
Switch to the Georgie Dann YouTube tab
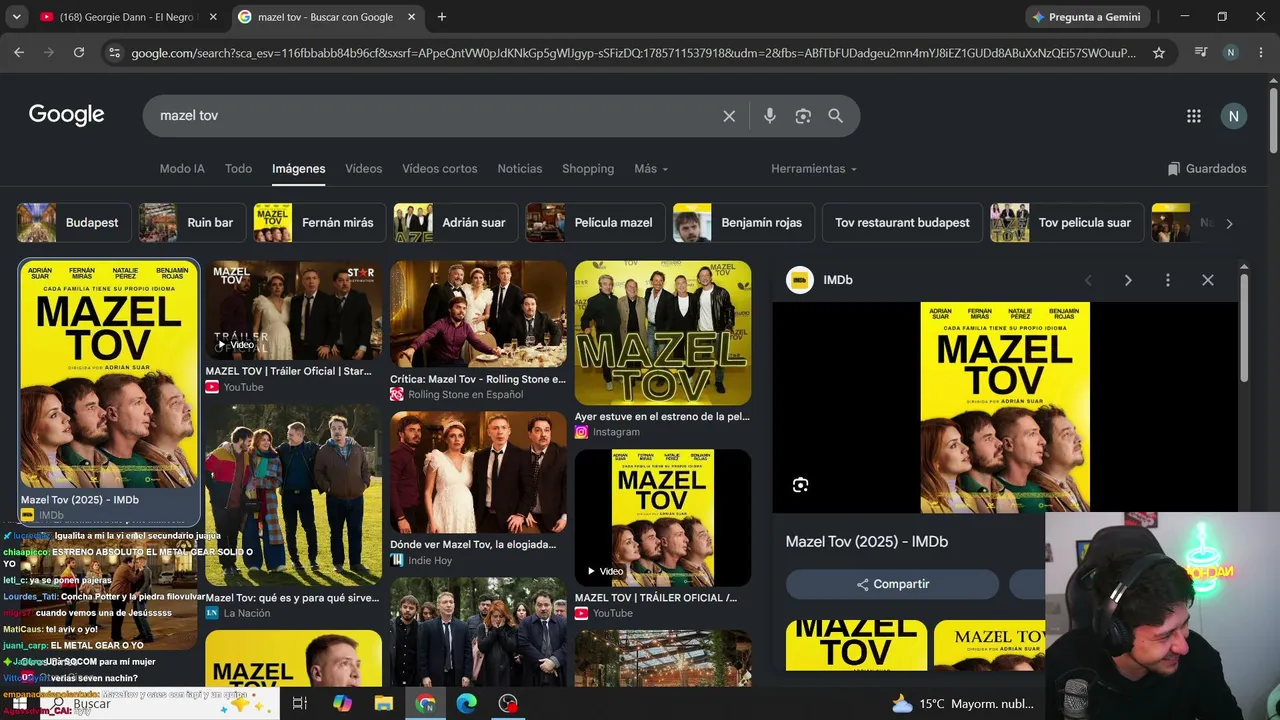pyautogui.click(x=129, y=17)
